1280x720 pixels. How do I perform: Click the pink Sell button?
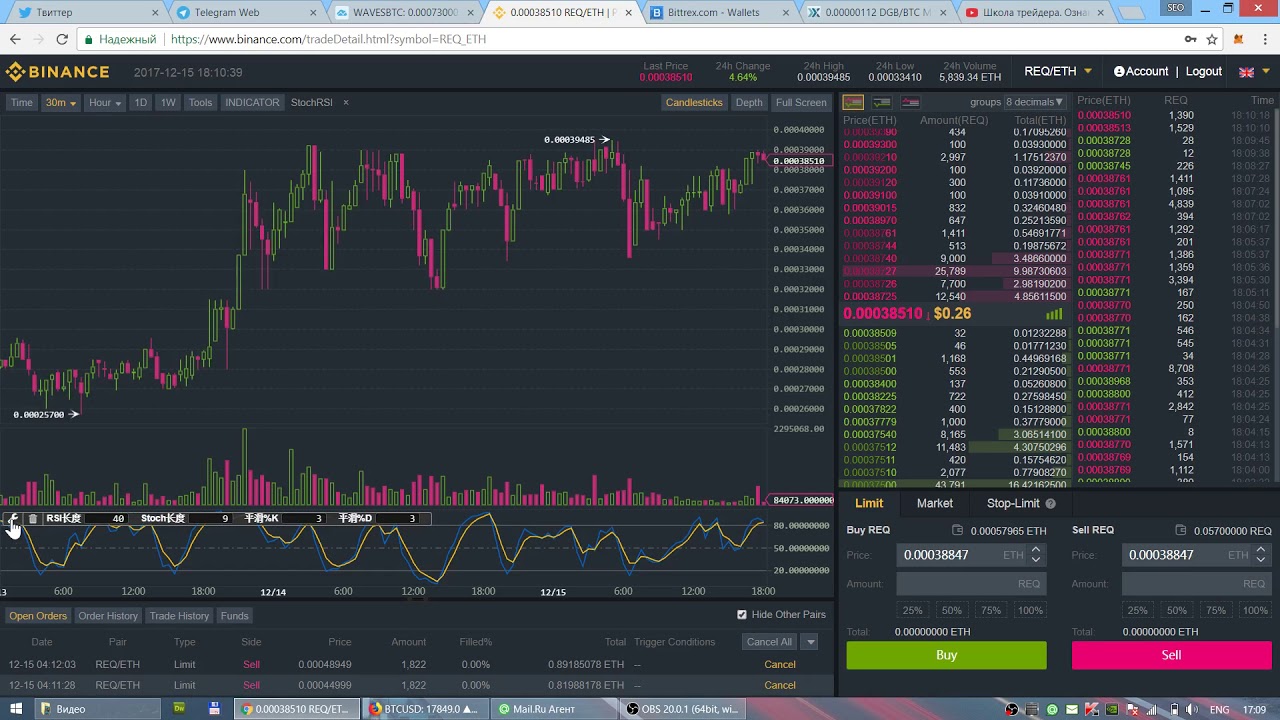pyautogui.click(x=1171, y=655)
